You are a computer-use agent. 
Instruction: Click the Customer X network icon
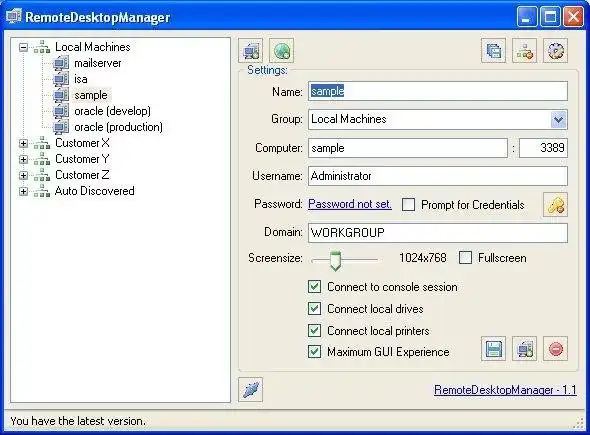click(x=42, y=143)
